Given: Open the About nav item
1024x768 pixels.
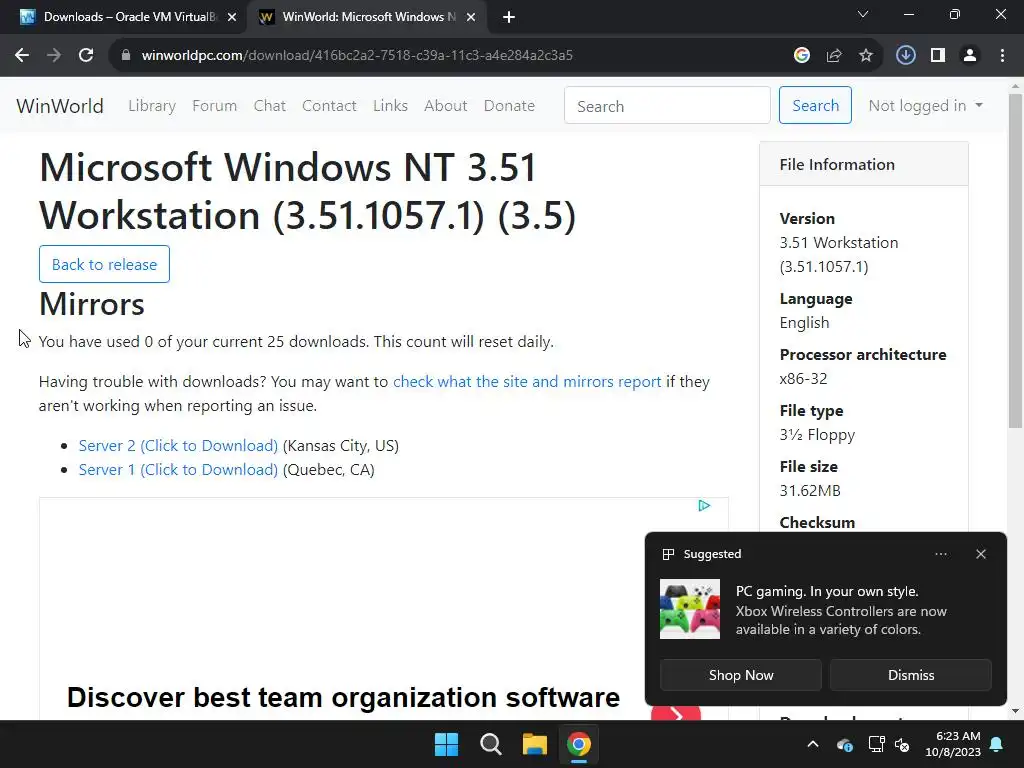Looking at the screenshot, I should [445, 106].
